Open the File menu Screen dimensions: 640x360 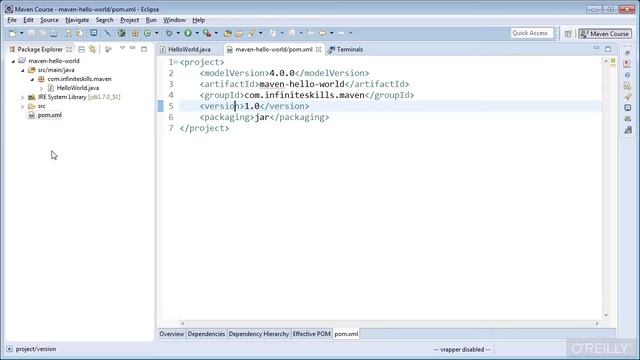tap(12, 20)
